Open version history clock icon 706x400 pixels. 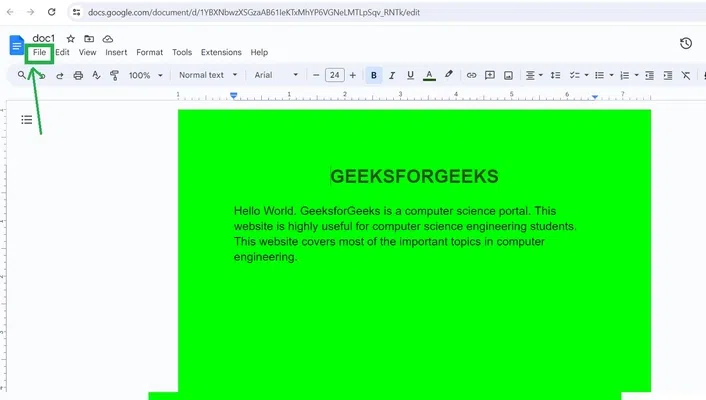686,43
